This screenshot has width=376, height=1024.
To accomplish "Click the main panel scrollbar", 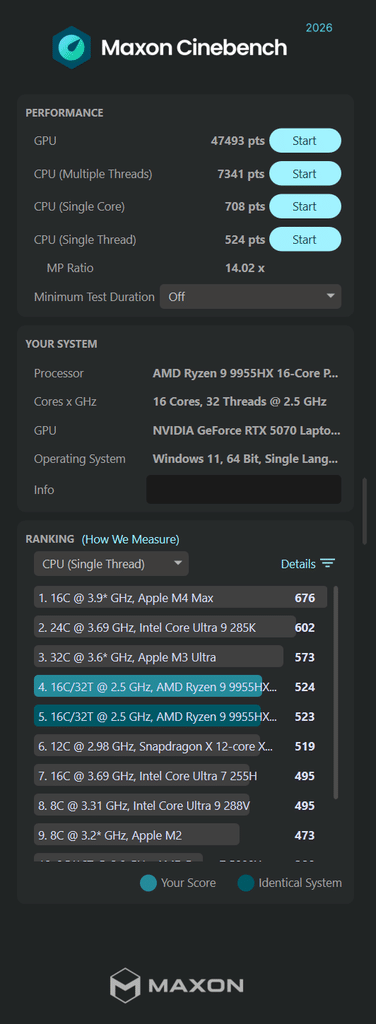I will pos(365,511).
